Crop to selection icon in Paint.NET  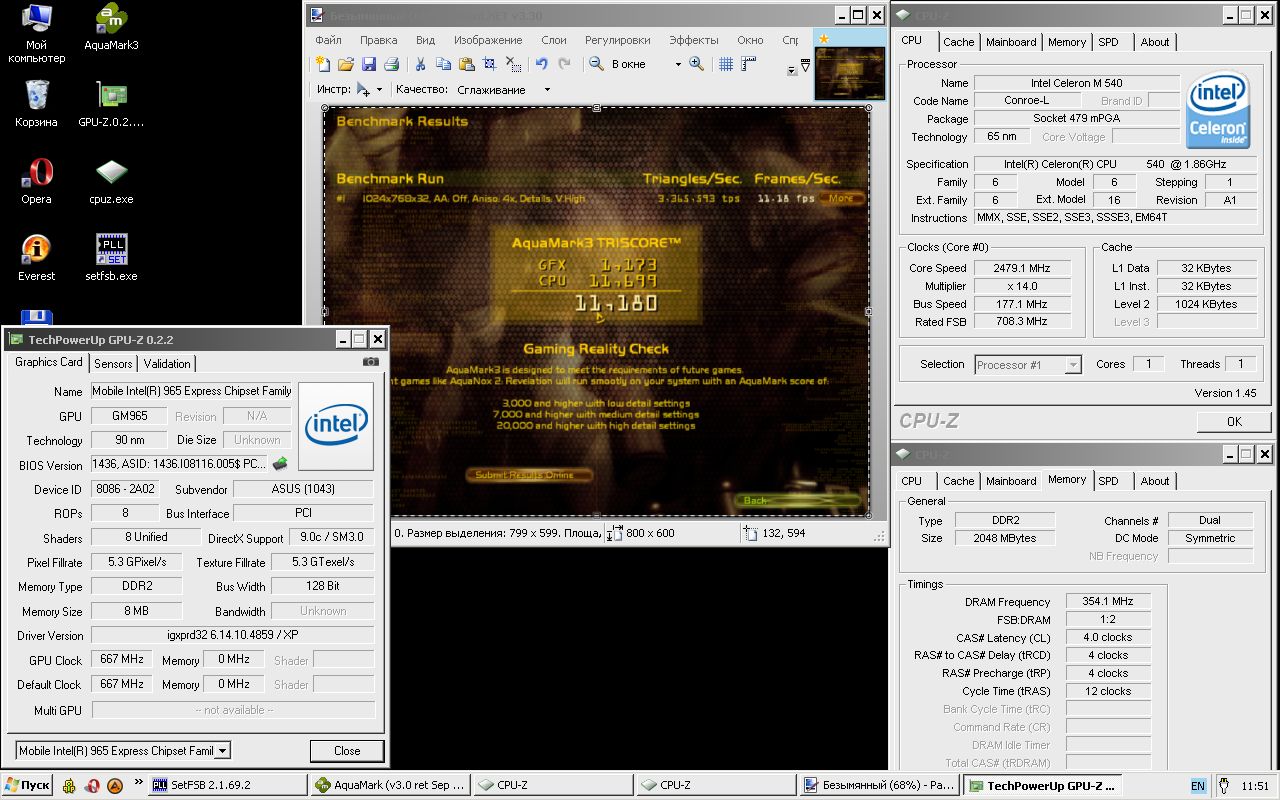pyautogui.click(x=490, y=64)
